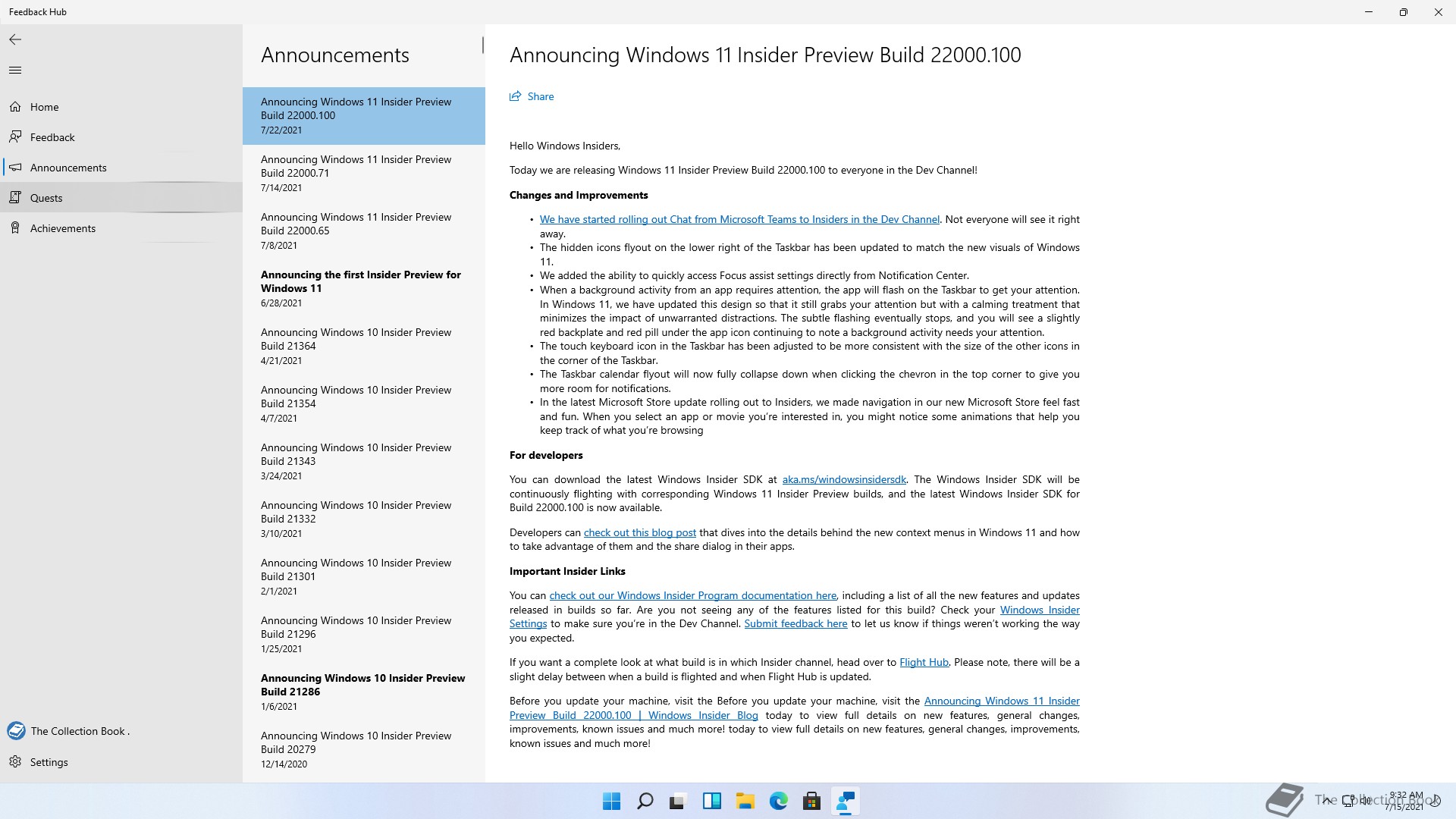
Task: Select the Build 22000.100 announcement
Action: coord(364,116)
